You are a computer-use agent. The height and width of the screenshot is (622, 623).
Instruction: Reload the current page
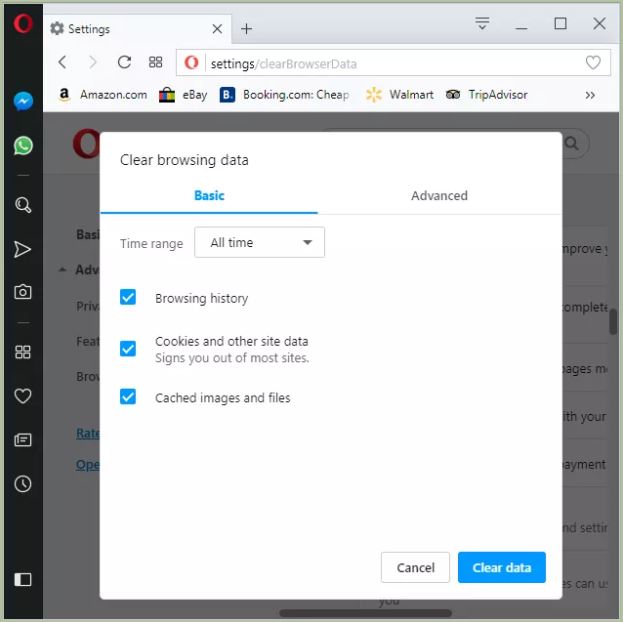coord(124,62)
